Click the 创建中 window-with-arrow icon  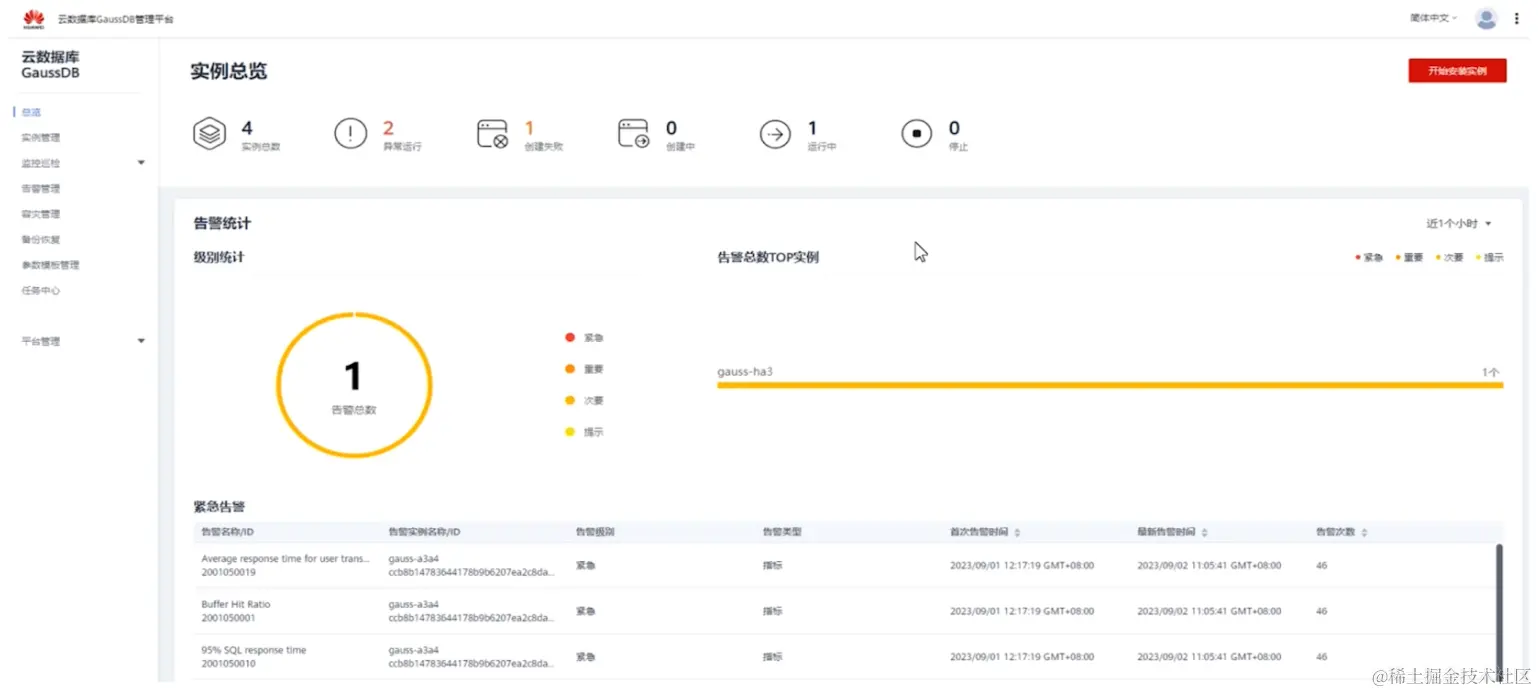coord(634,134)
